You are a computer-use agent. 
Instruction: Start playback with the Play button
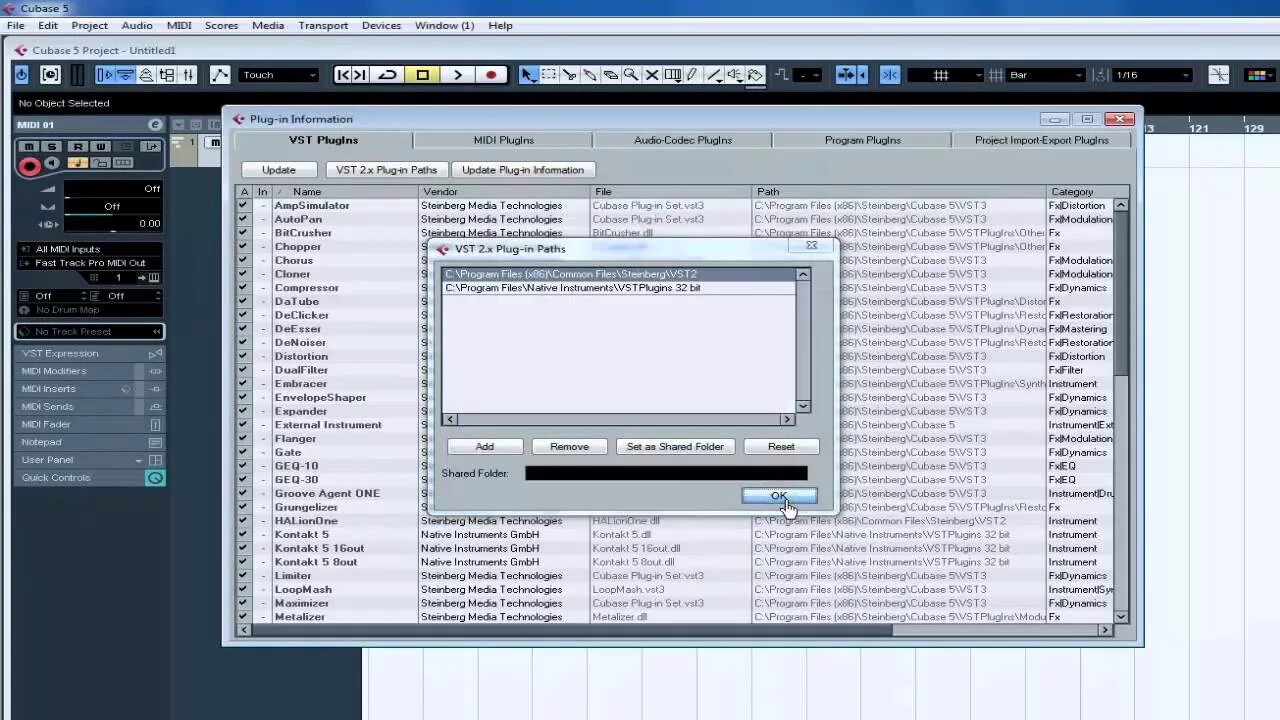point(457,75)
